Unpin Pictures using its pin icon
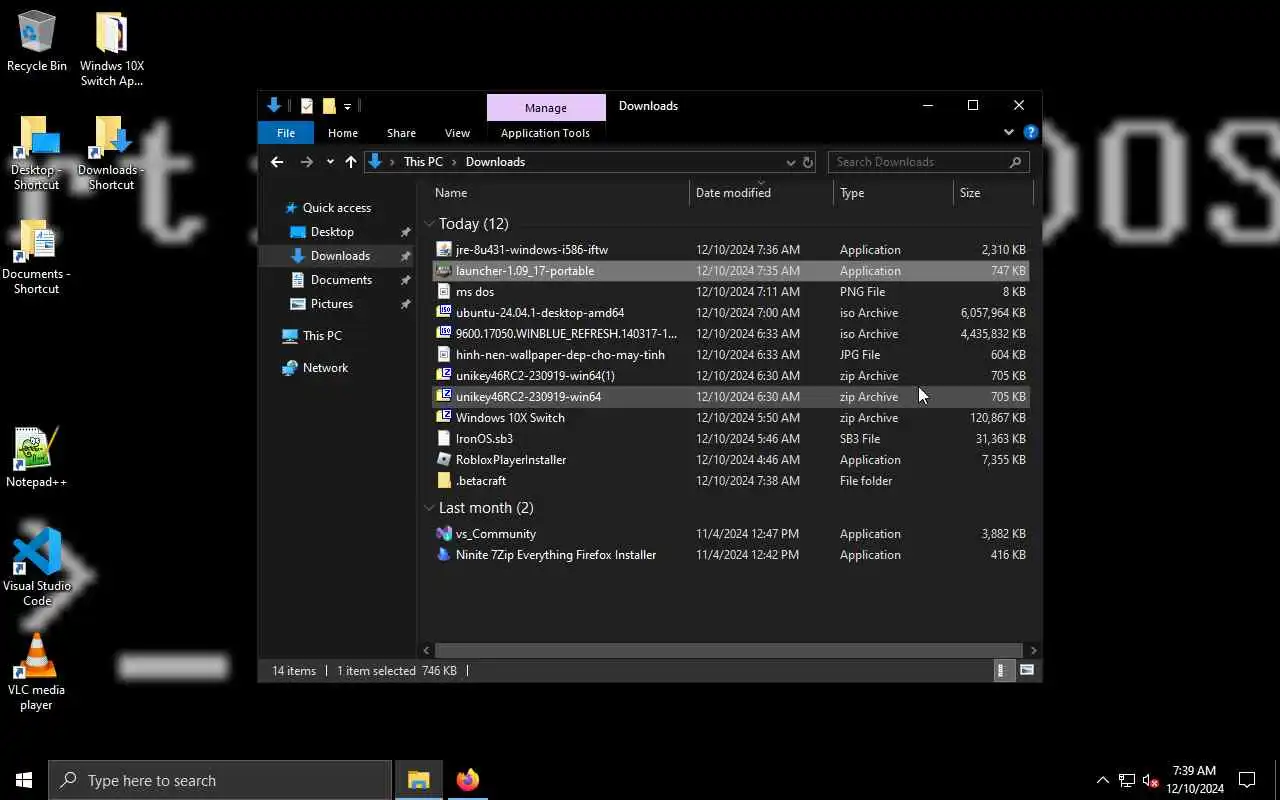The width and height of the screenshot is (1280, 800). pyautogui.click(x=405, y=304)
